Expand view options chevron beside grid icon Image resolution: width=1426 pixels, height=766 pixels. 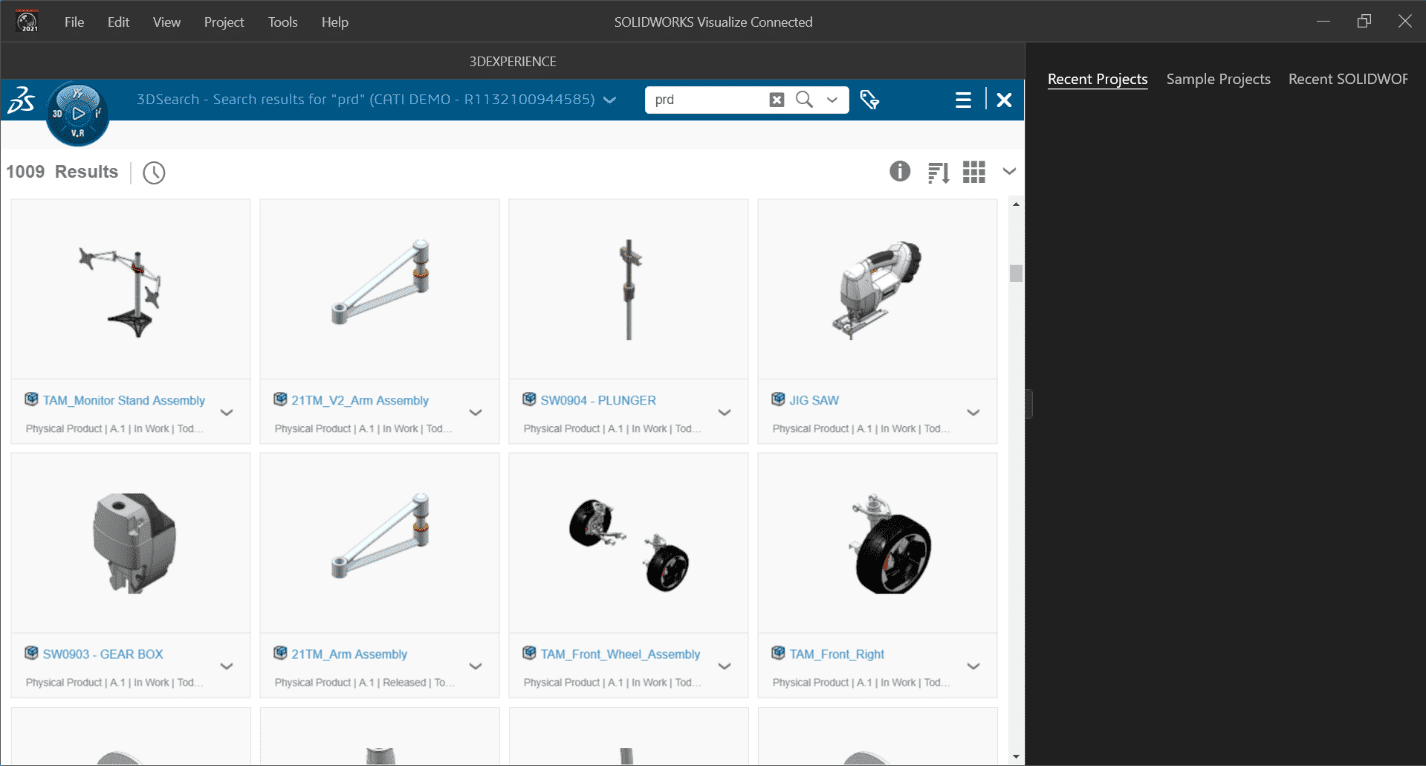(x=1009, y=171)
